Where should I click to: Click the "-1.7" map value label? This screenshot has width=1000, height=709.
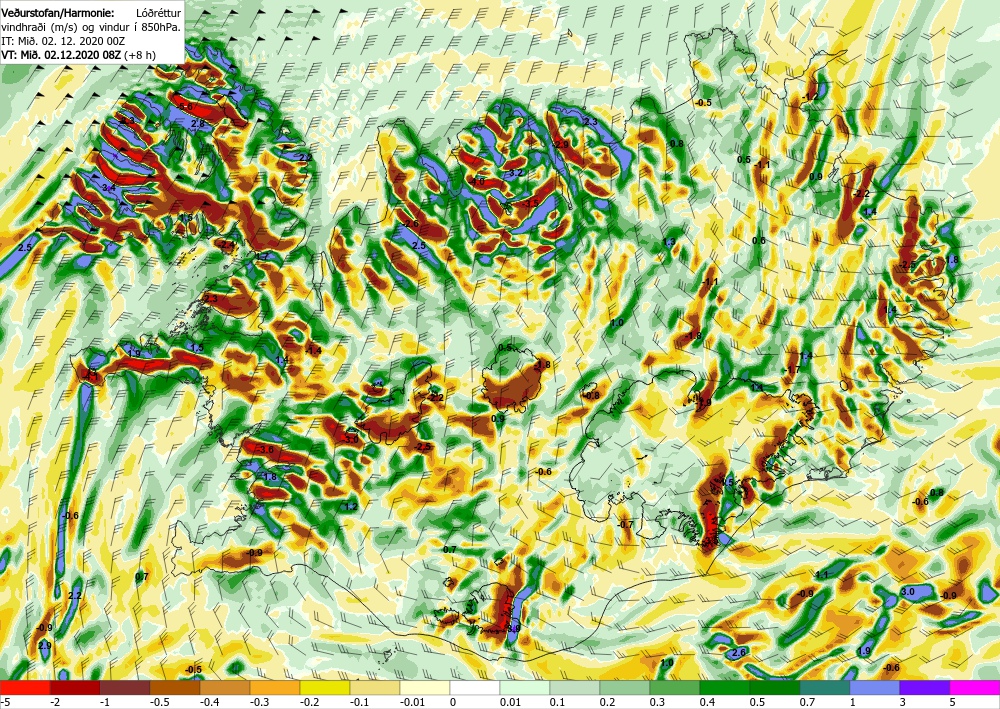792,370
